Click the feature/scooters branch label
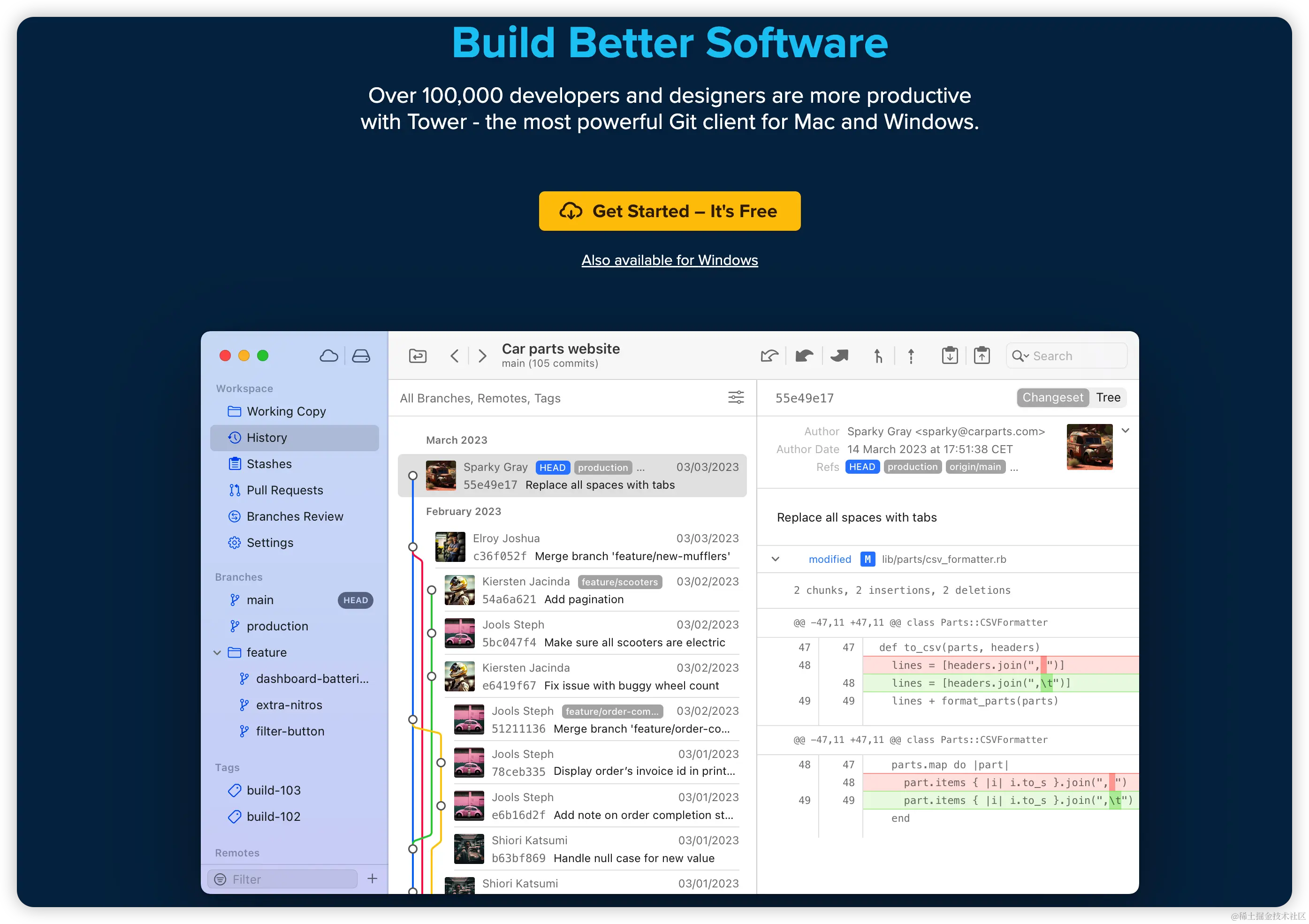 (620, 582)
